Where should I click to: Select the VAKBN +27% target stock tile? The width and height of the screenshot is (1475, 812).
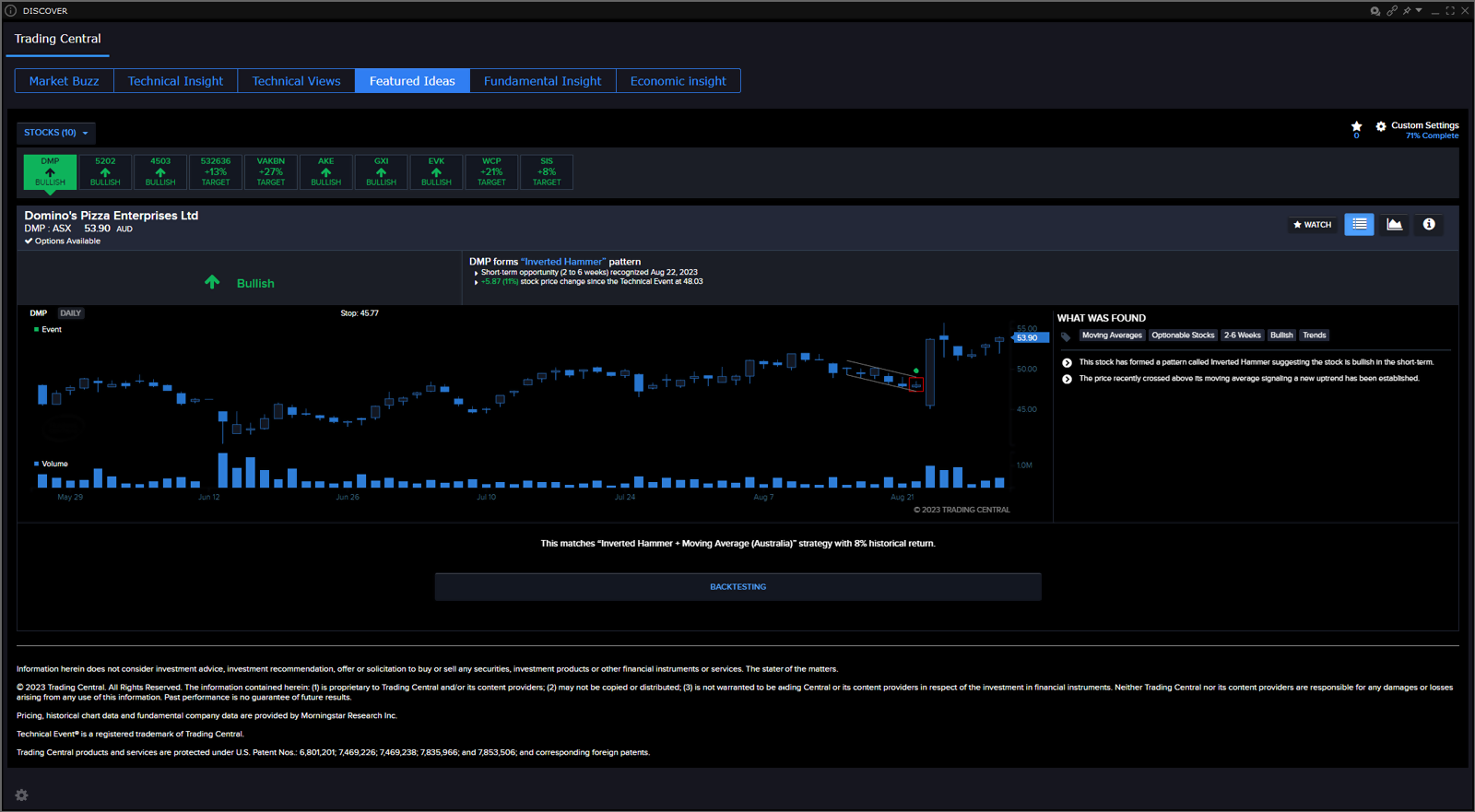click(x=271, y=172)
